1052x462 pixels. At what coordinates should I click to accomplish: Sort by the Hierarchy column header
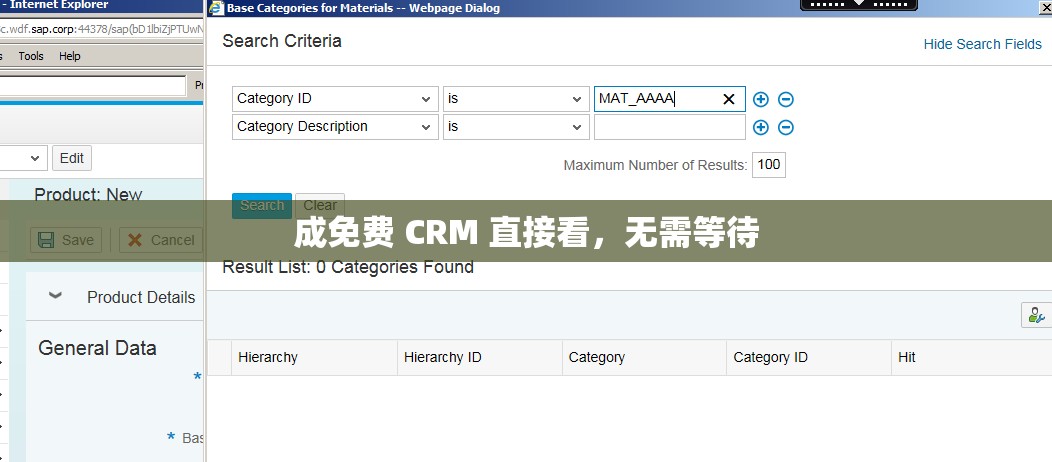pos(315,357)
